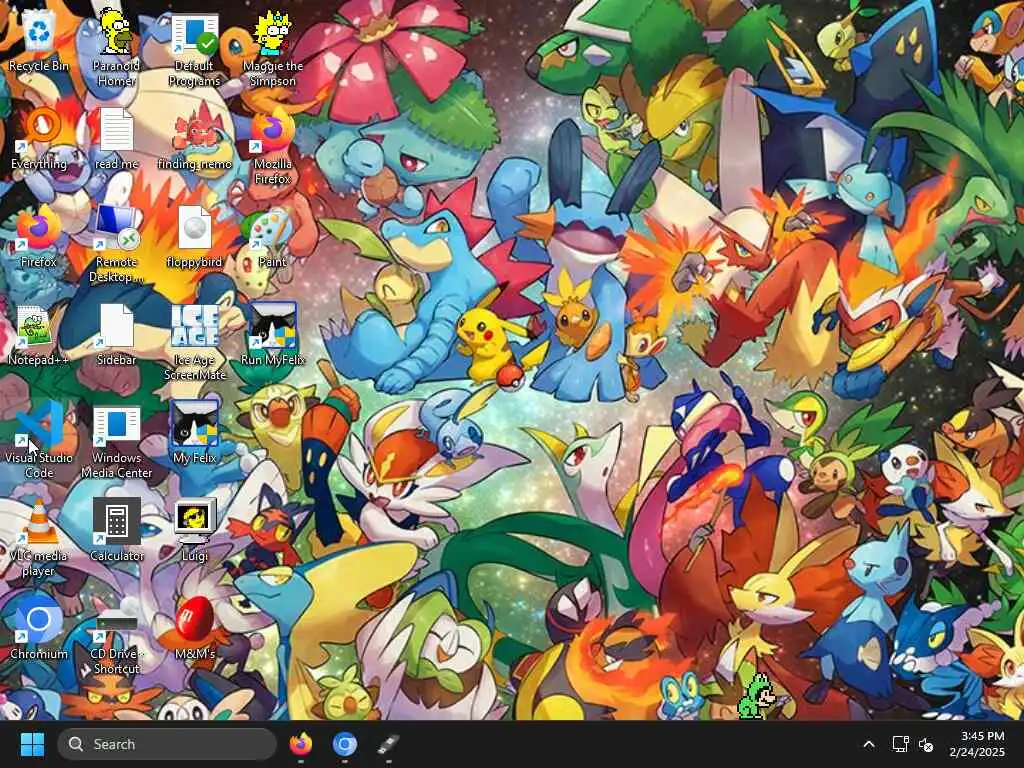Click the Chromium desktop shortcut

coord(39,628)
